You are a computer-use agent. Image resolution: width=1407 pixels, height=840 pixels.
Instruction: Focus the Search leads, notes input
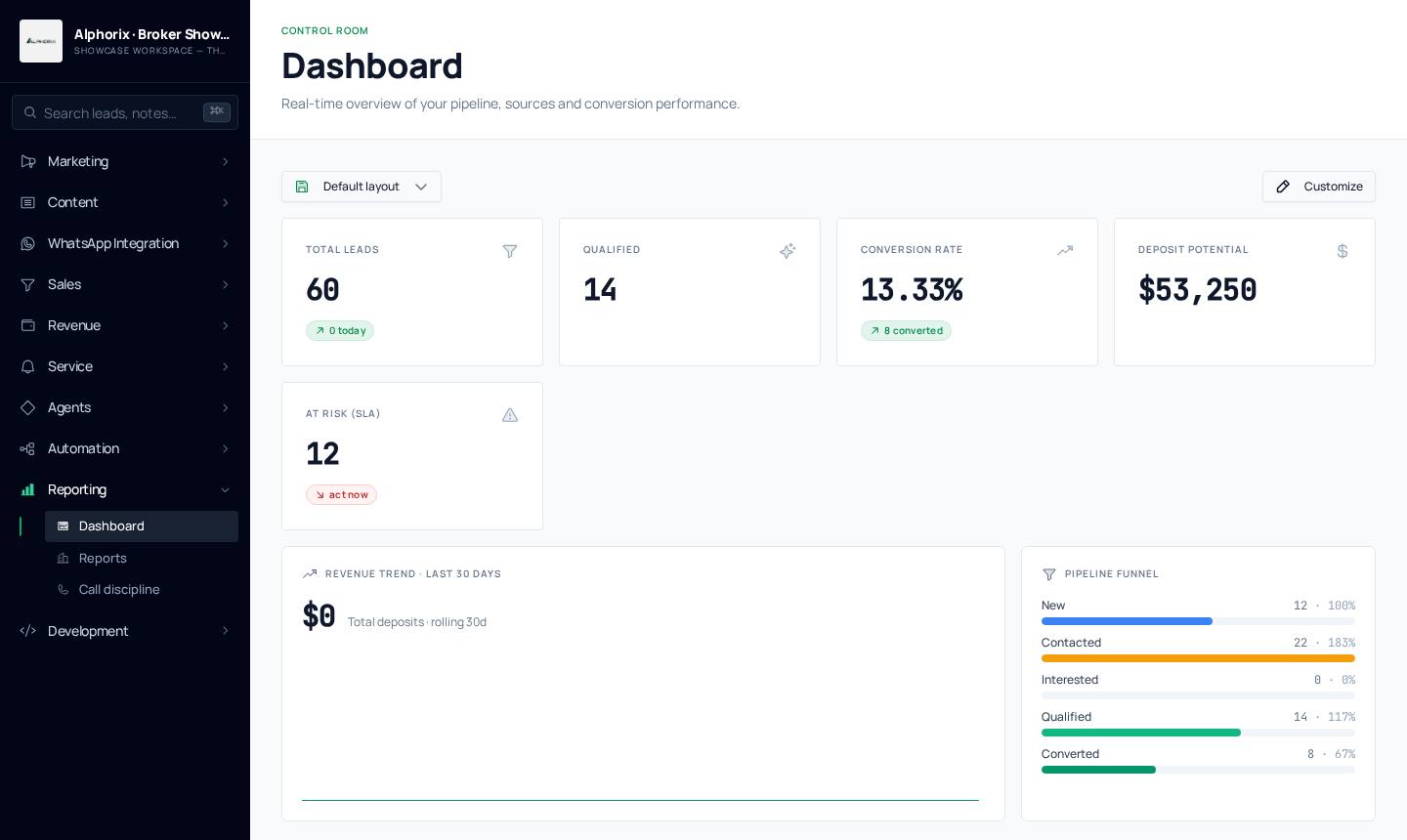[125, 112]
